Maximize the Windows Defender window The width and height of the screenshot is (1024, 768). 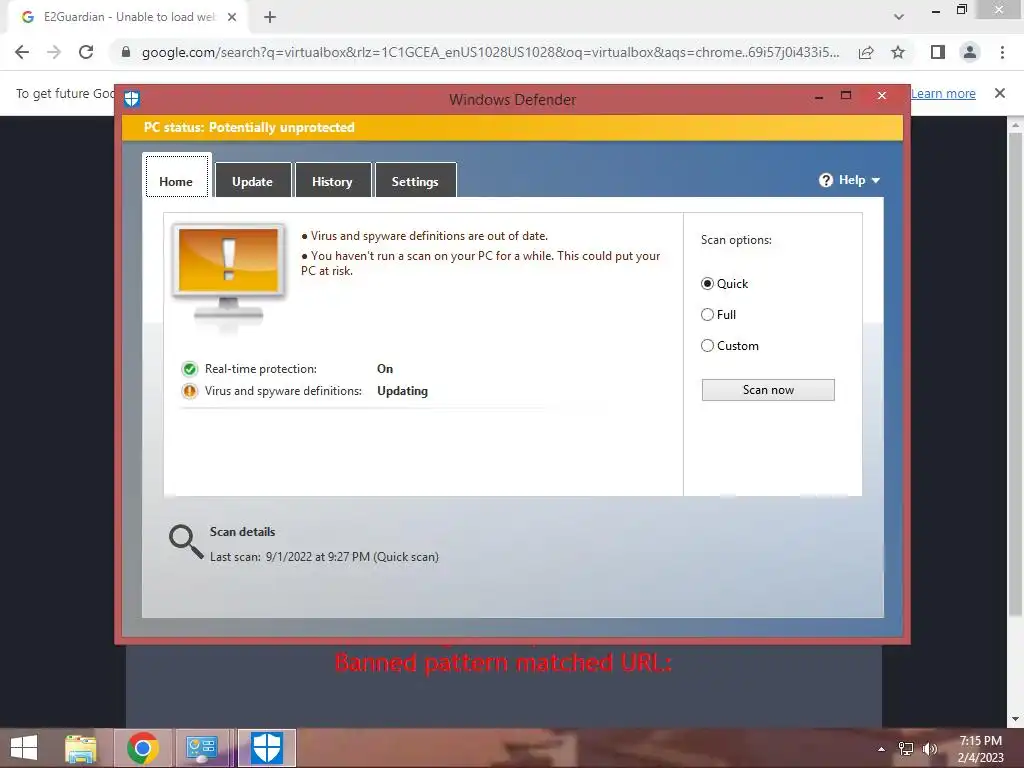pyautogui.click(x=846, y=95)
